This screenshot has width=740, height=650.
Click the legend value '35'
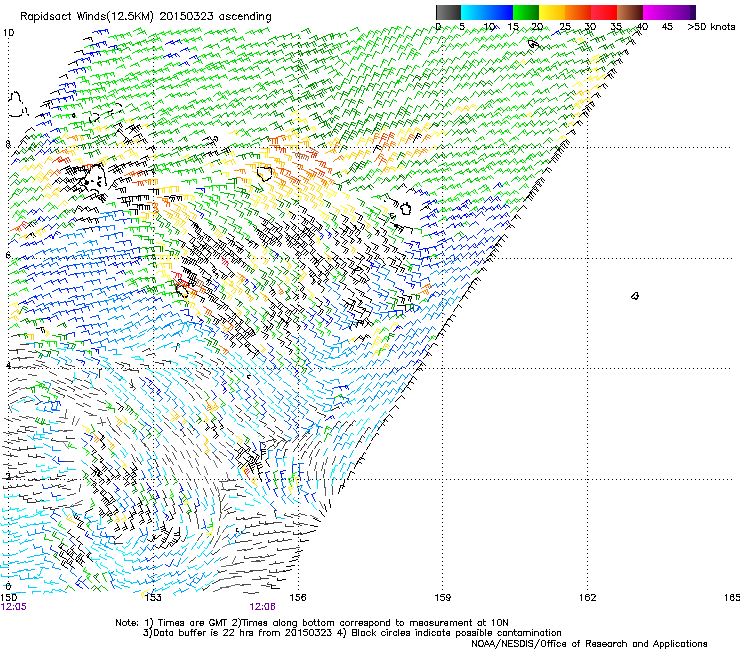(616, 27)
